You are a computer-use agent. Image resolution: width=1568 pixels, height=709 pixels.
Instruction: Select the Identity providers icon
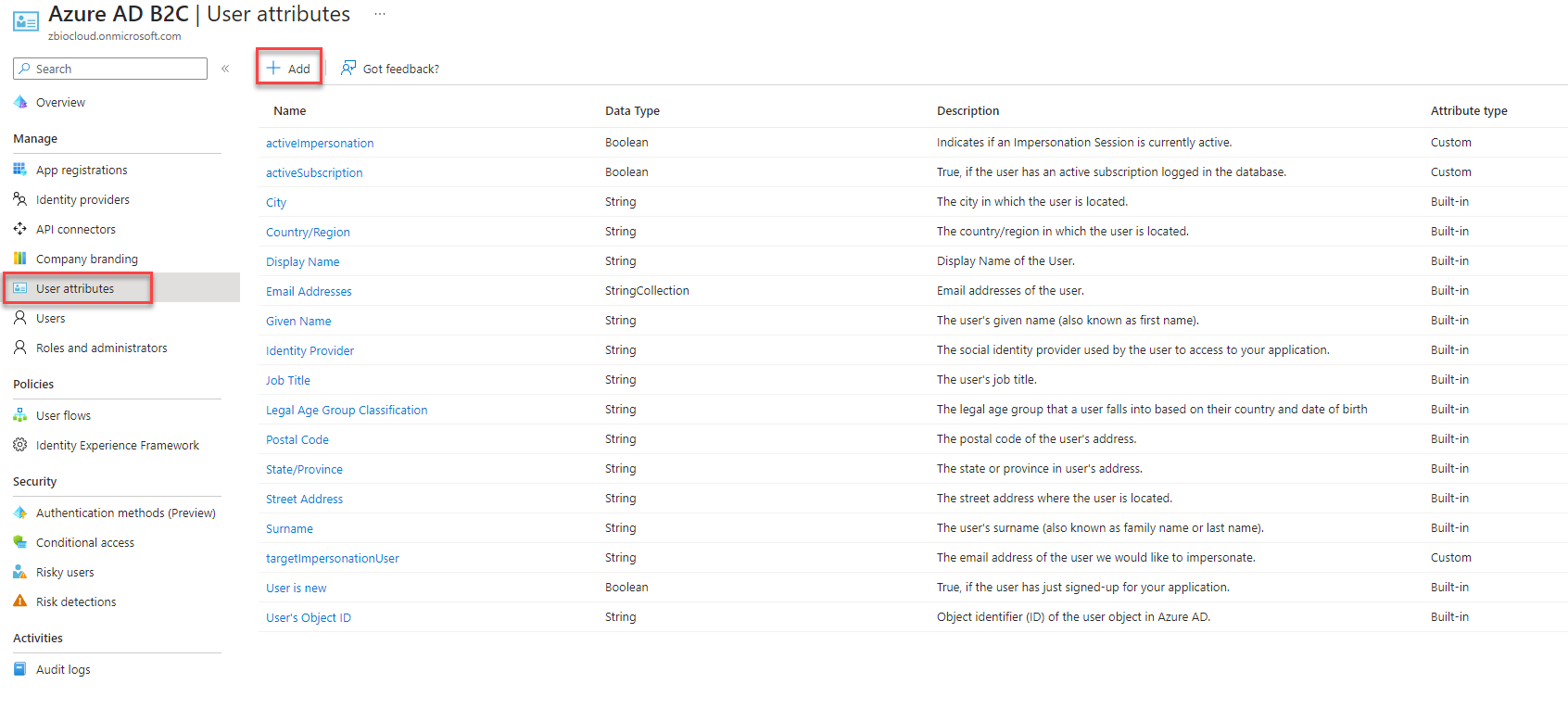pos(20,199)
